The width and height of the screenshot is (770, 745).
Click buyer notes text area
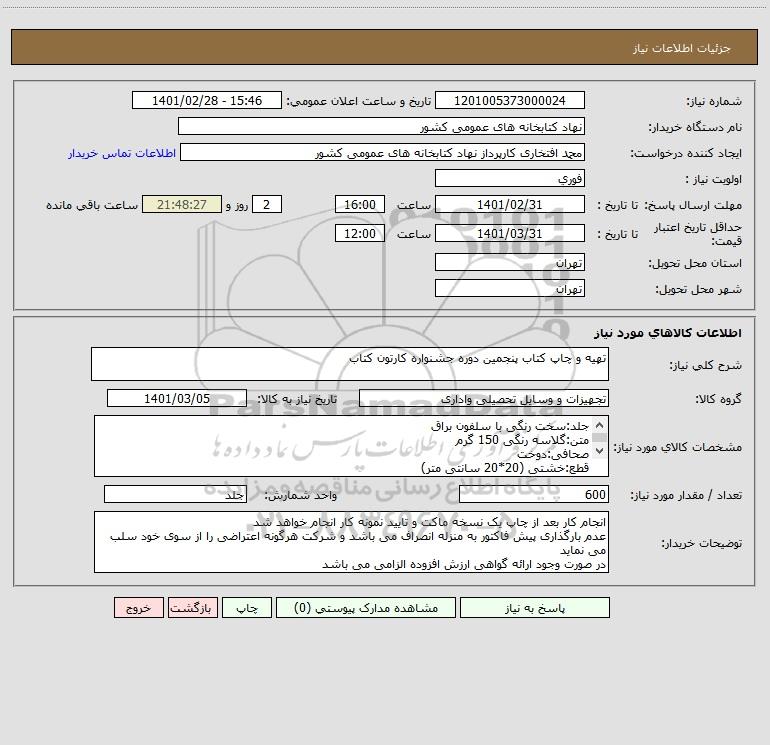coord(351,542)
